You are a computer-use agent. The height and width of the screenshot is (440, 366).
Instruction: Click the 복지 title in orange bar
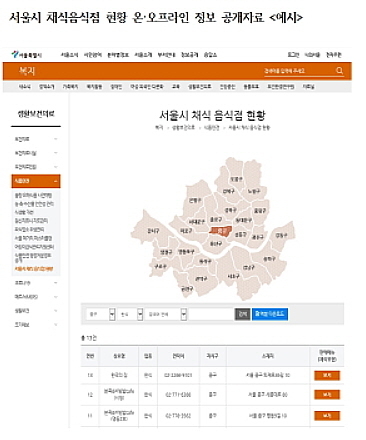point(27,71)
